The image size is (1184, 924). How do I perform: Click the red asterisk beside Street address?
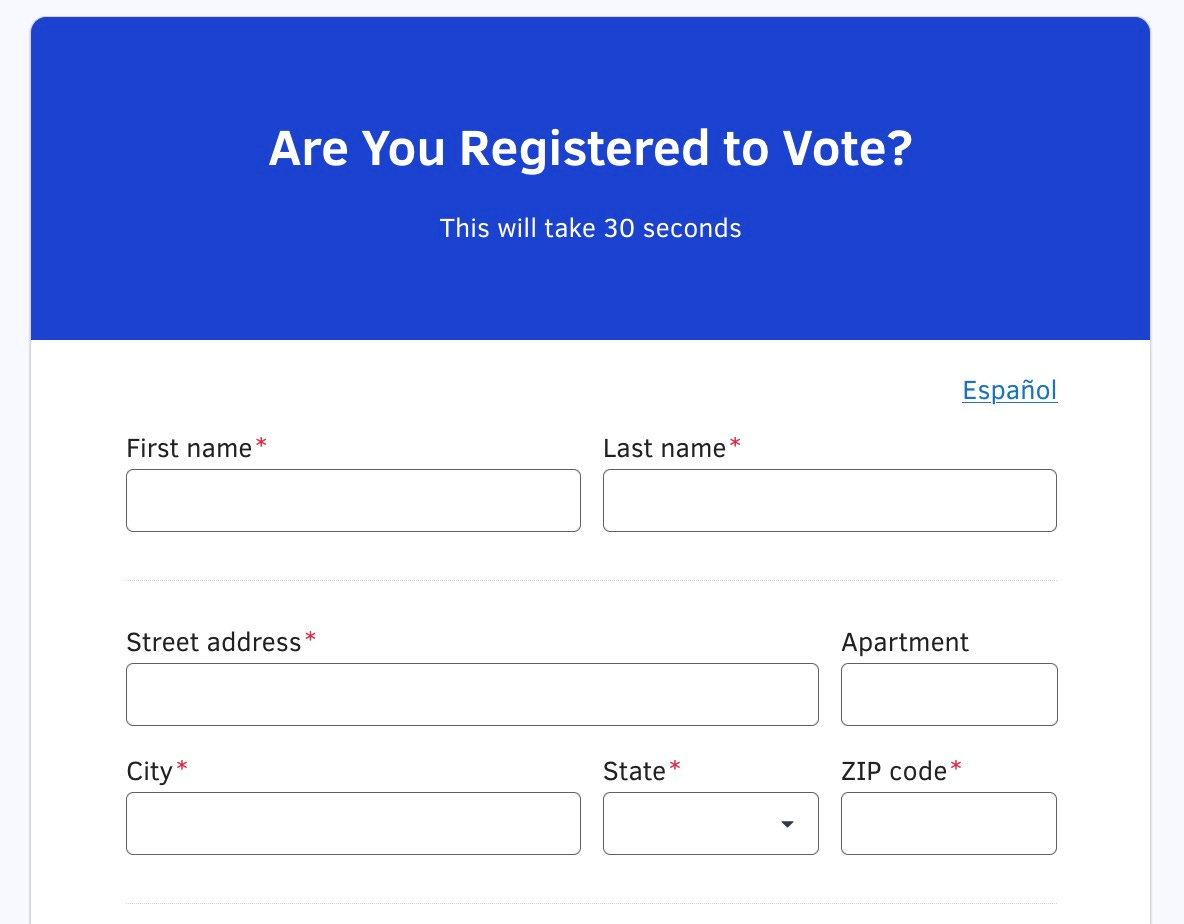coord(311,638)
